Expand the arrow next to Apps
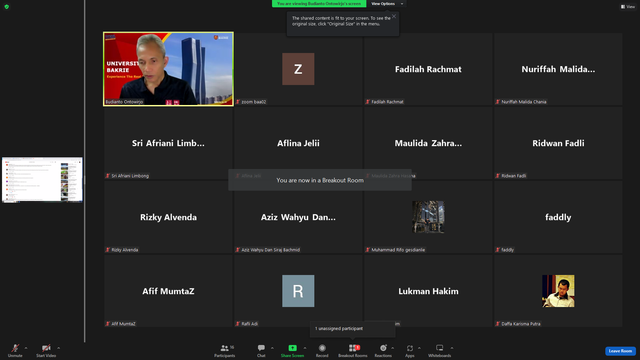 click(419, 348)
